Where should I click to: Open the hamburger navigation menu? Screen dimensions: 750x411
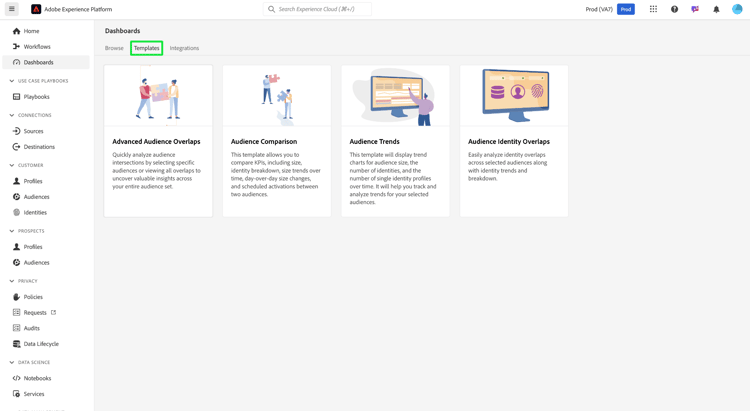click(11, 9)
